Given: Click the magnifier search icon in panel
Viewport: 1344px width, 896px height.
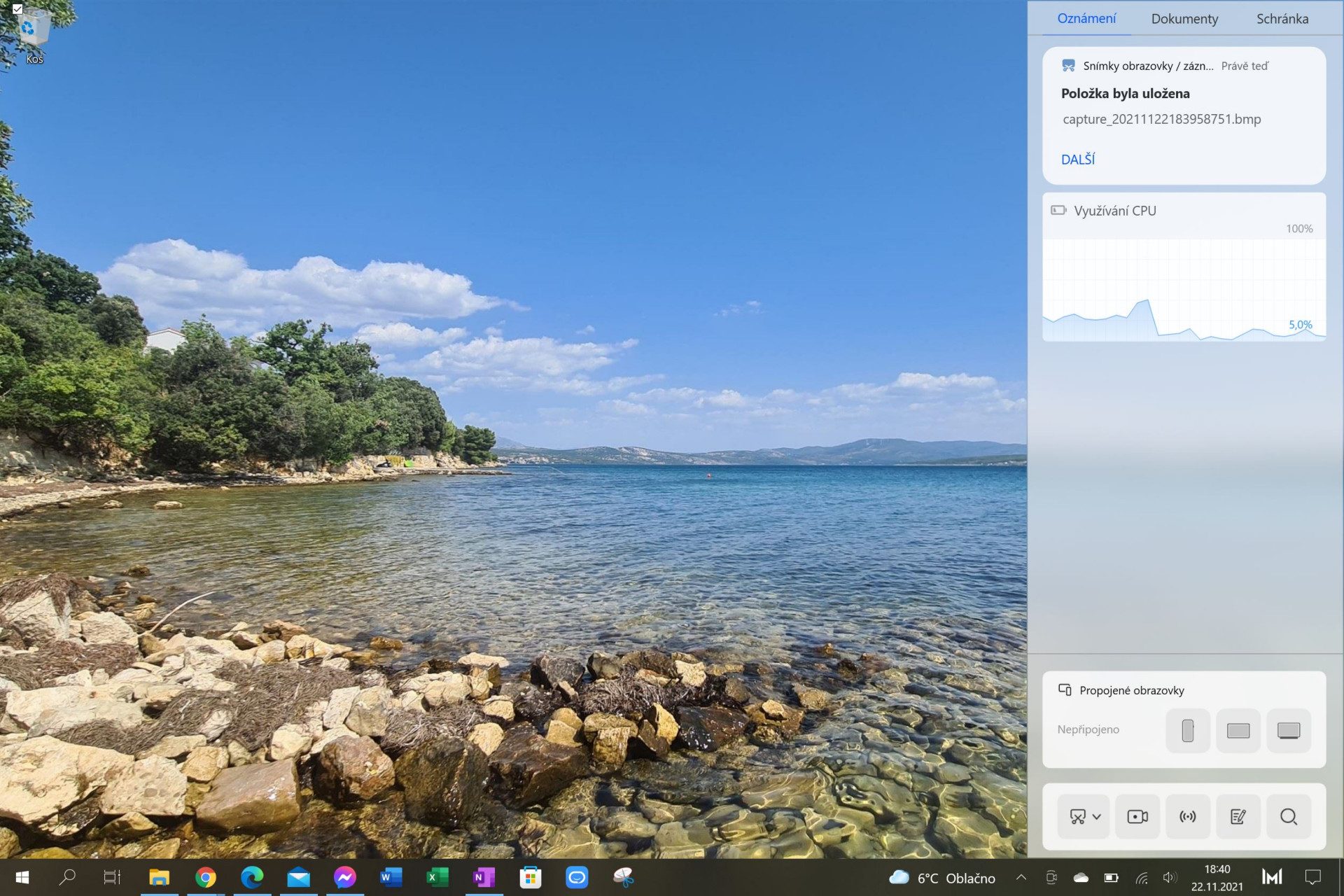Looking at the screenshot, I should [x=1289, y=816].
